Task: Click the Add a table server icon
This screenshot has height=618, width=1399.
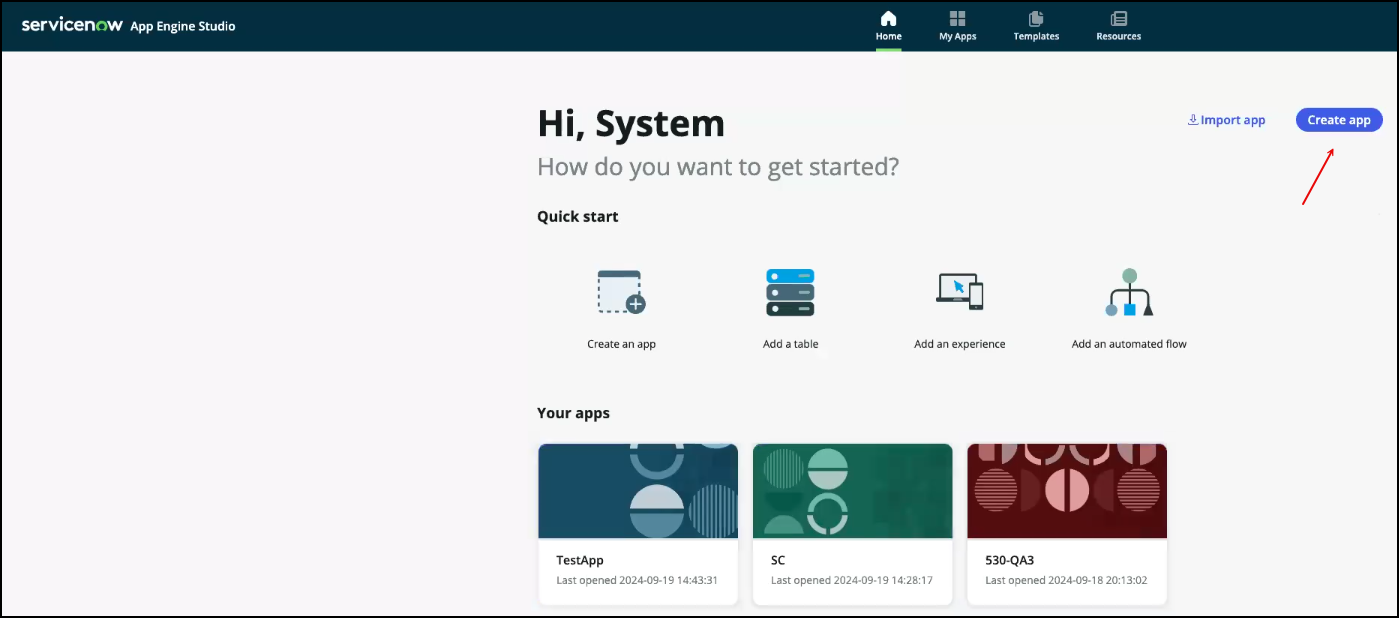Action: (x=790, y=292)
